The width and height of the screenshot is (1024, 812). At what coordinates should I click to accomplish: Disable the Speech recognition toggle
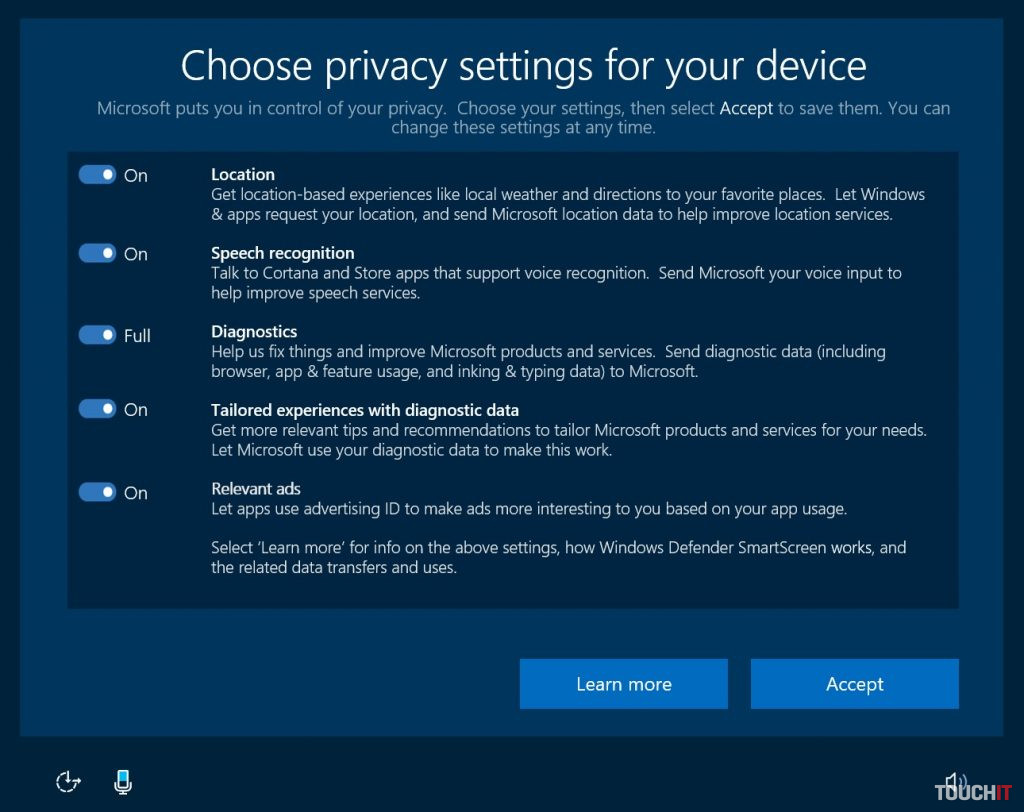(x=98, y=254)
